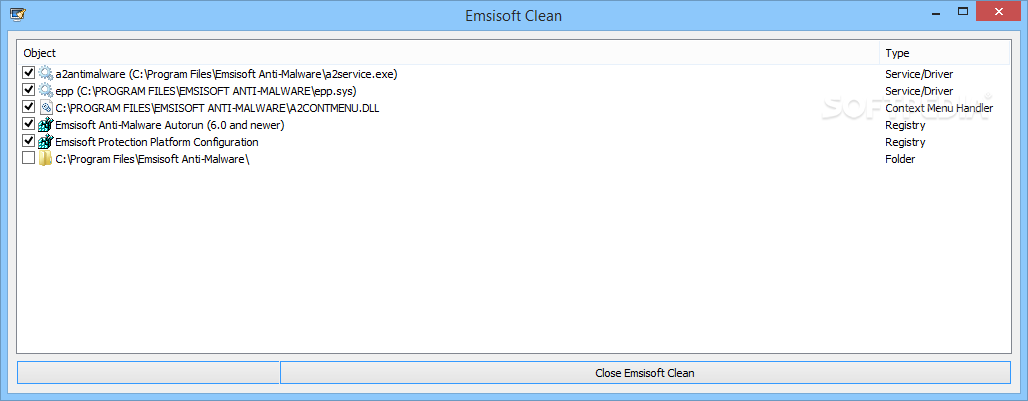Click the blank button left of Close Emsisoft Clean
Screen dimensions: 1028x401
pos(148,373)
